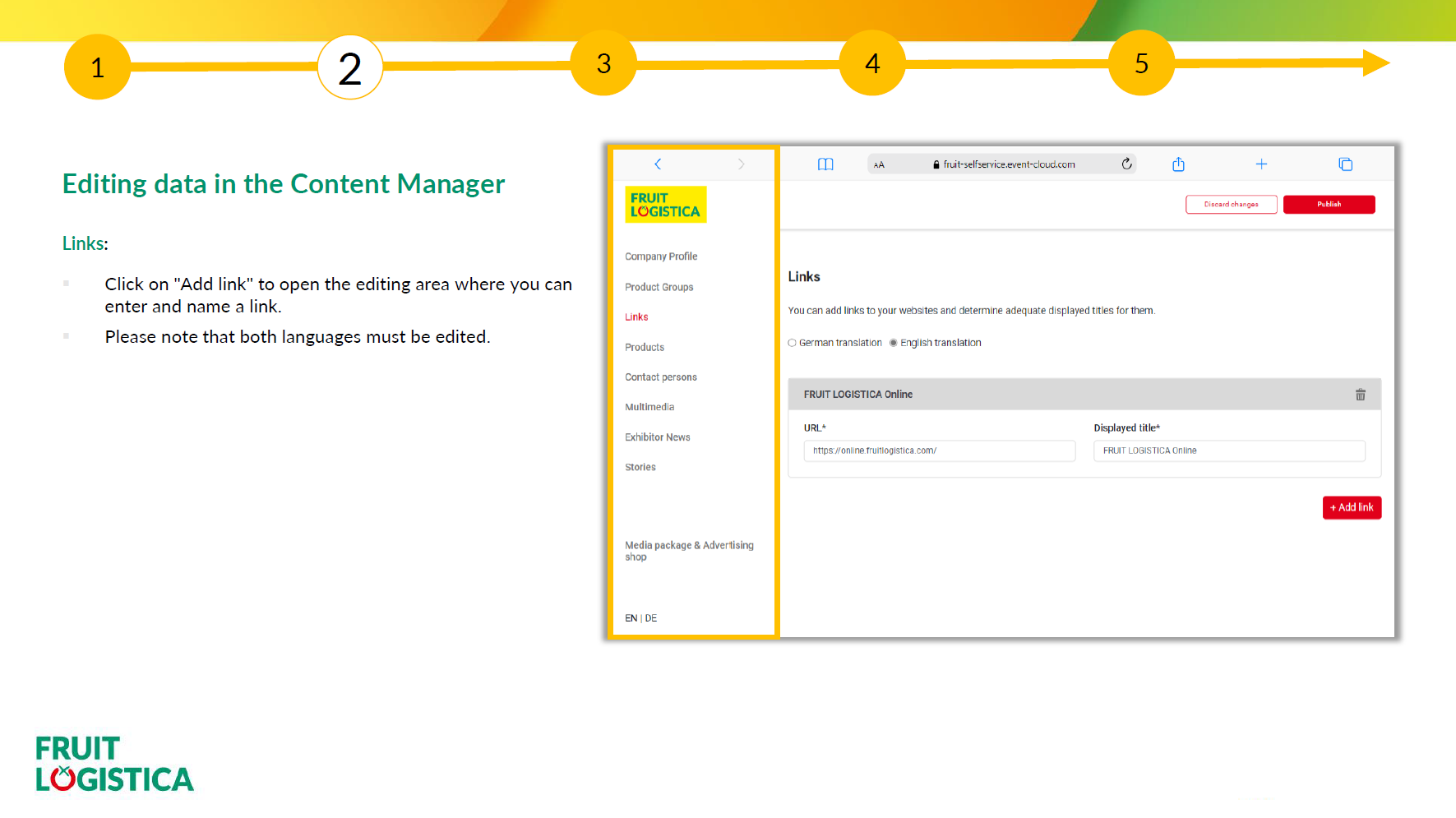The image size is (1456, 818).
Task: Click the browser forward arrow
Action: 742,164
